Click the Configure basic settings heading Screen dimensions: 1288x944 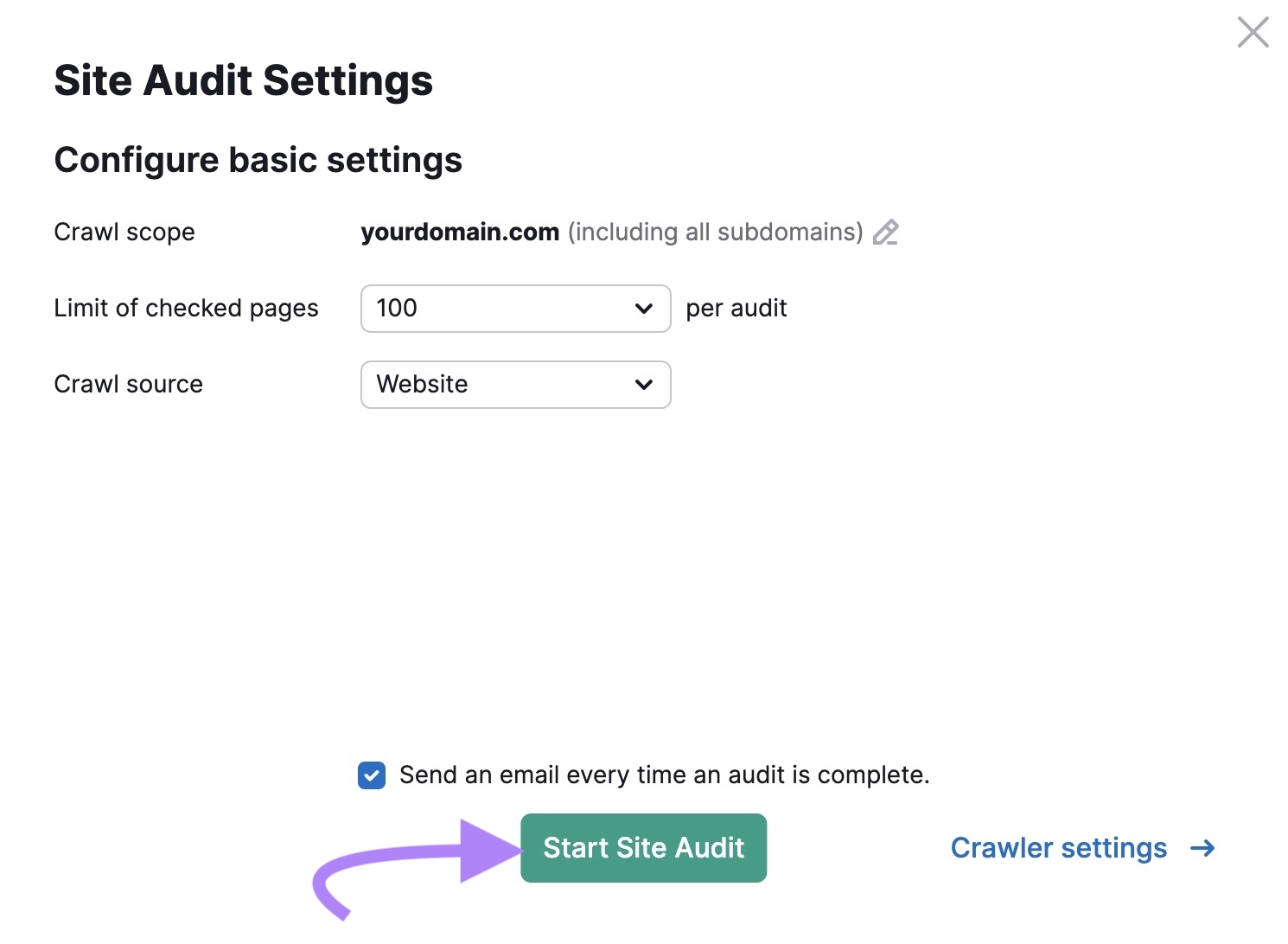(x=258, y=159)
